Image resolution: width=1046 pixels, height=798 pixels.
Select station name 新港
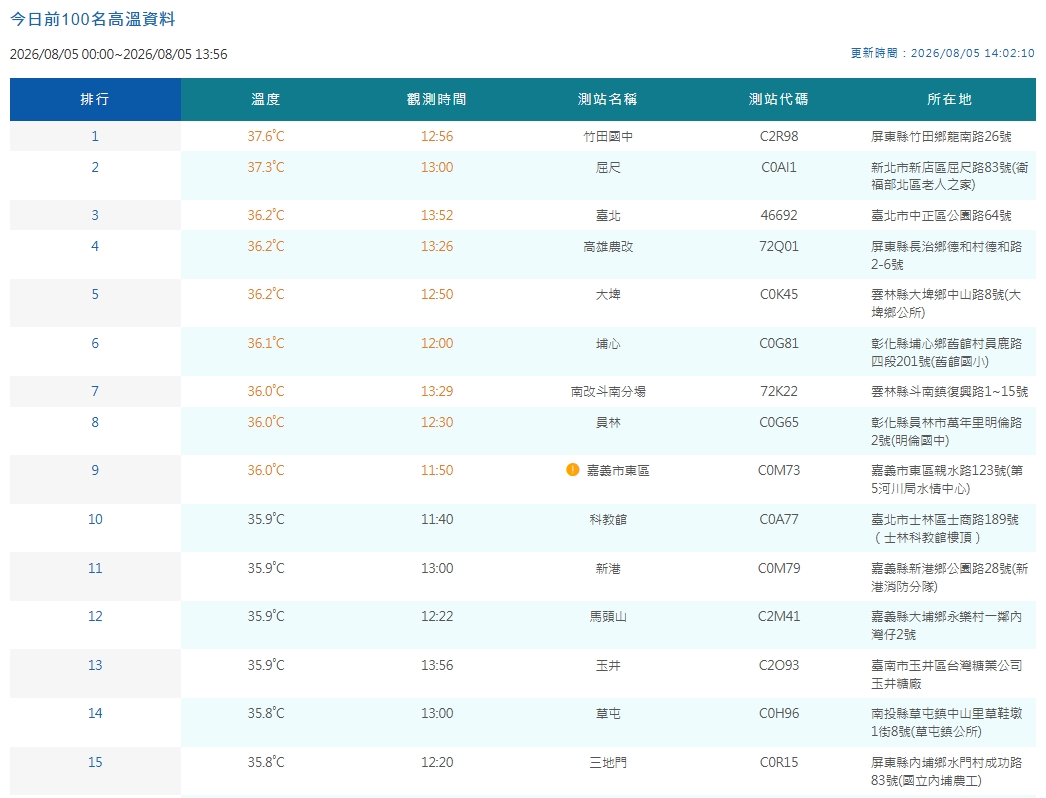608,568
